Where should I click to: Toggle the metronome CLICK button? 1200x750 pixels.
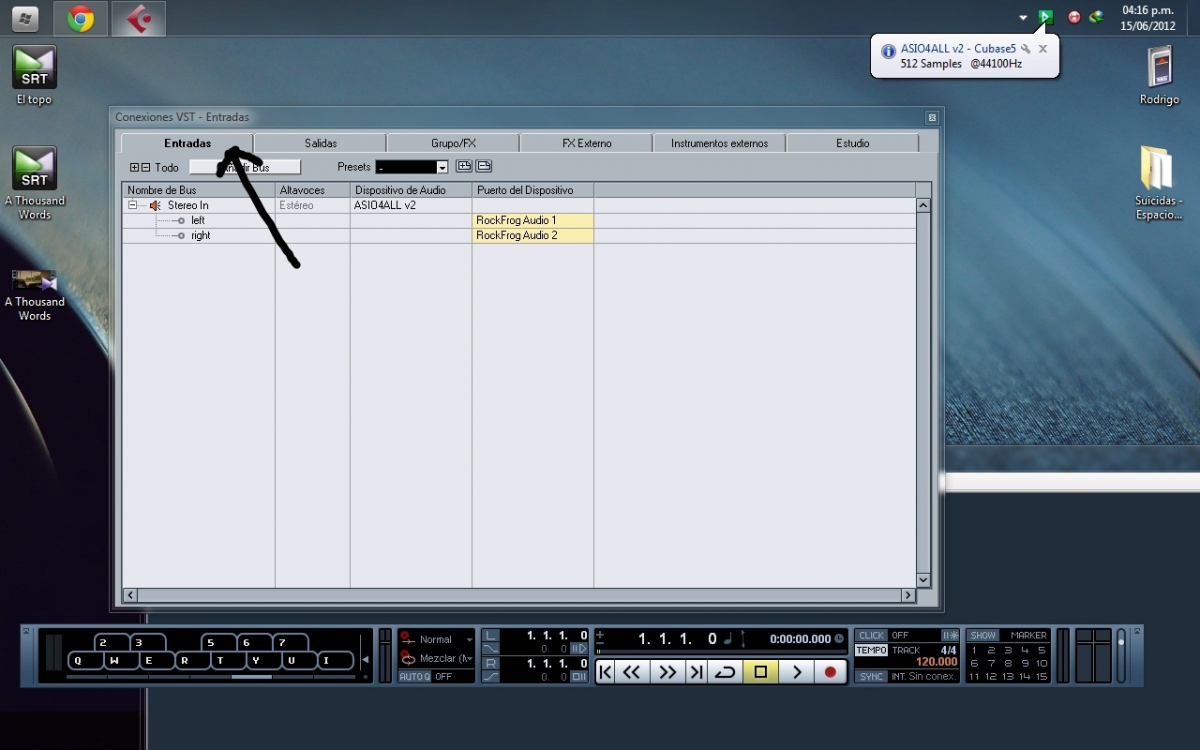(x=871, y=636)
